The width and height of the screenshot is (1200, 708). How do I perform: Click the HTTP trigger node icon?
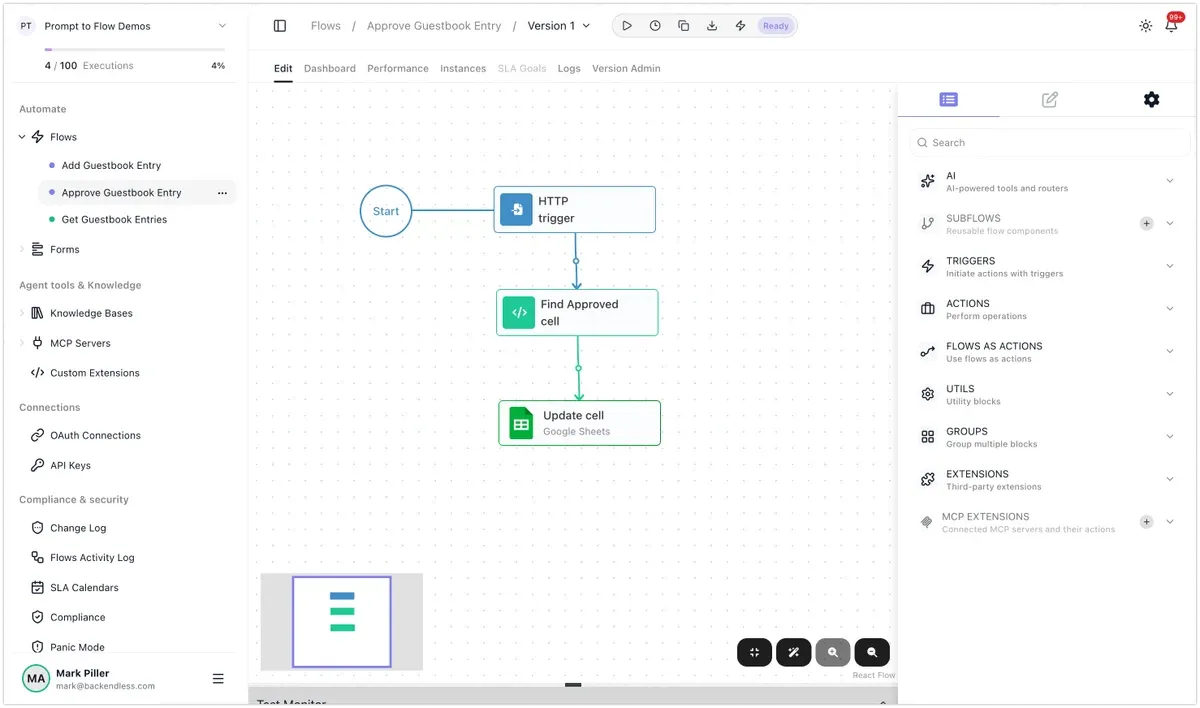click(517, 210)
